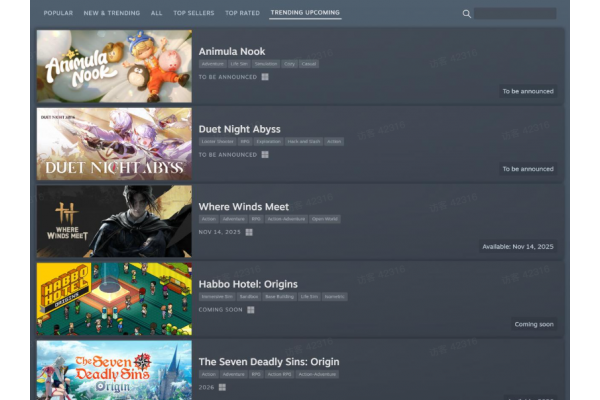Click the Action RPG tag
600x400 pixels.
[279, 374]
